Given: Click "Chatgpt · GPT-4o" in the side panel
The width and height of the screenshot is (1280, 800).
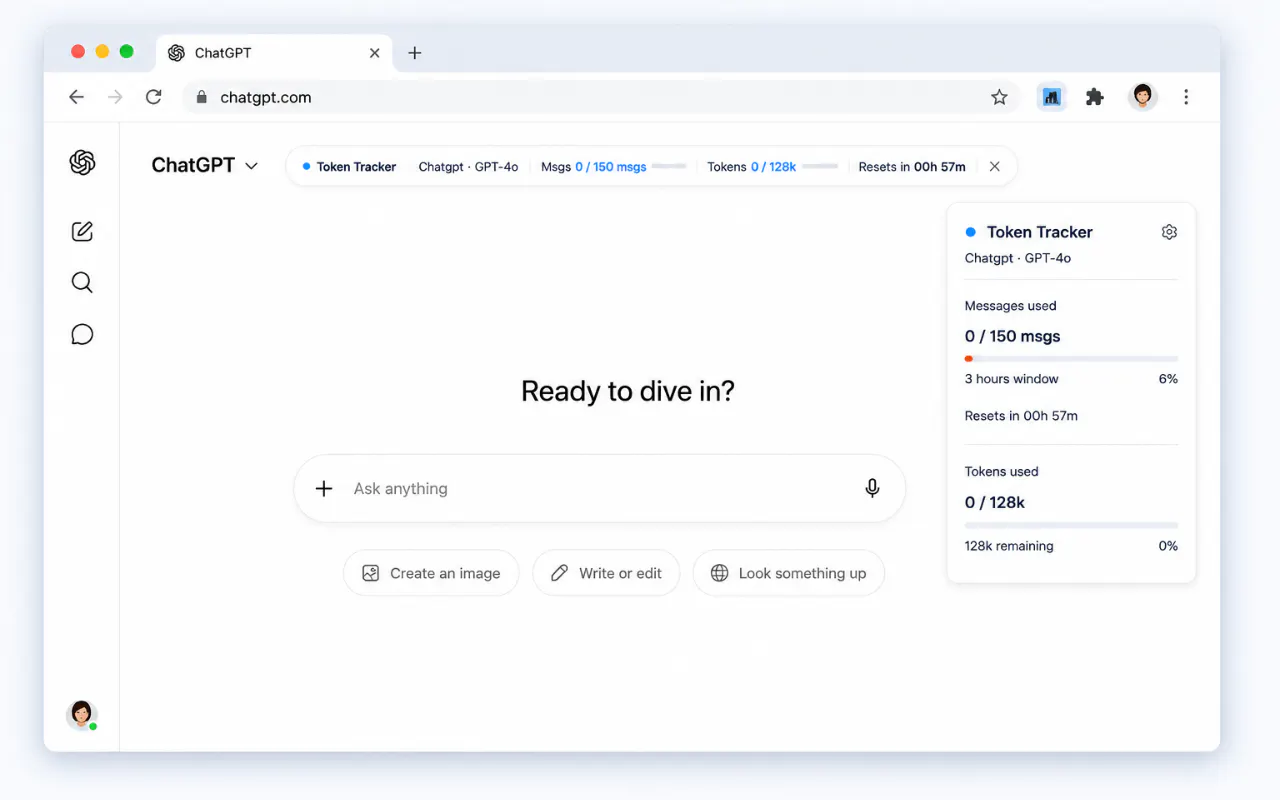Looking at the screenshot, I should click(1018, 258).
